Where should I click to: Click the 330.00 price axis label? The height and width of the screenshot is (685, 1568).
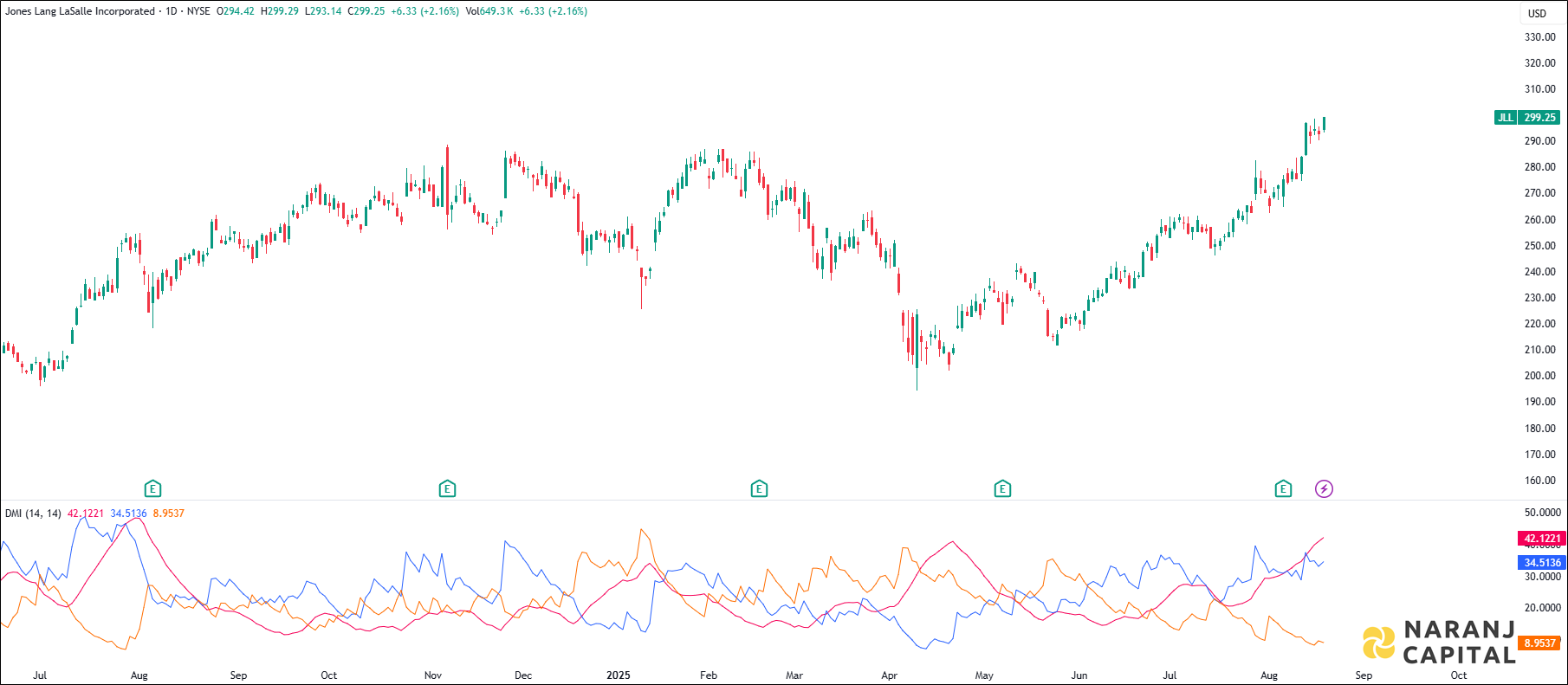1539,37
